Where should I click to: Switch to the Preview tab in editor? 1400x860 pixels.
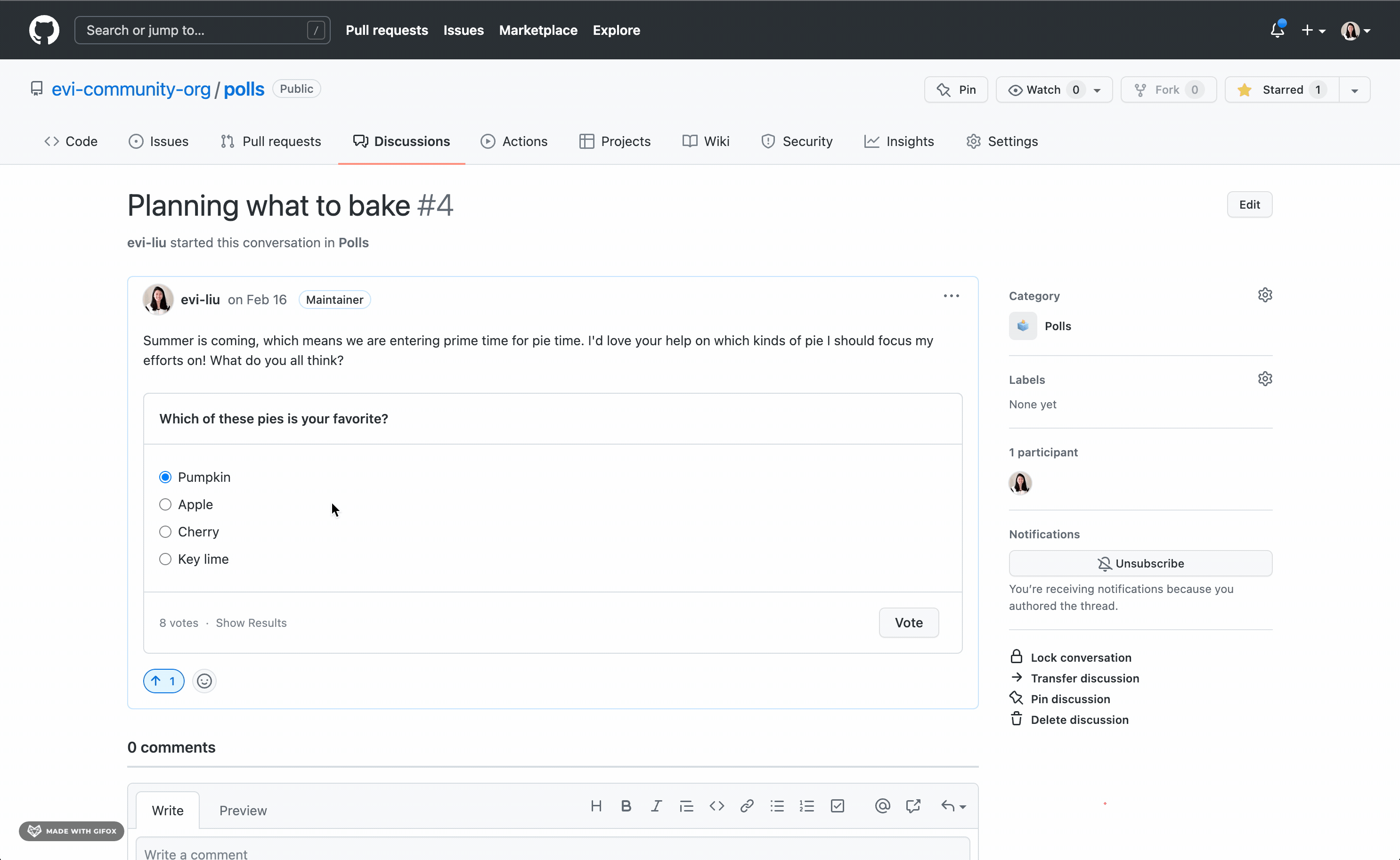click(x=242, y=810)
